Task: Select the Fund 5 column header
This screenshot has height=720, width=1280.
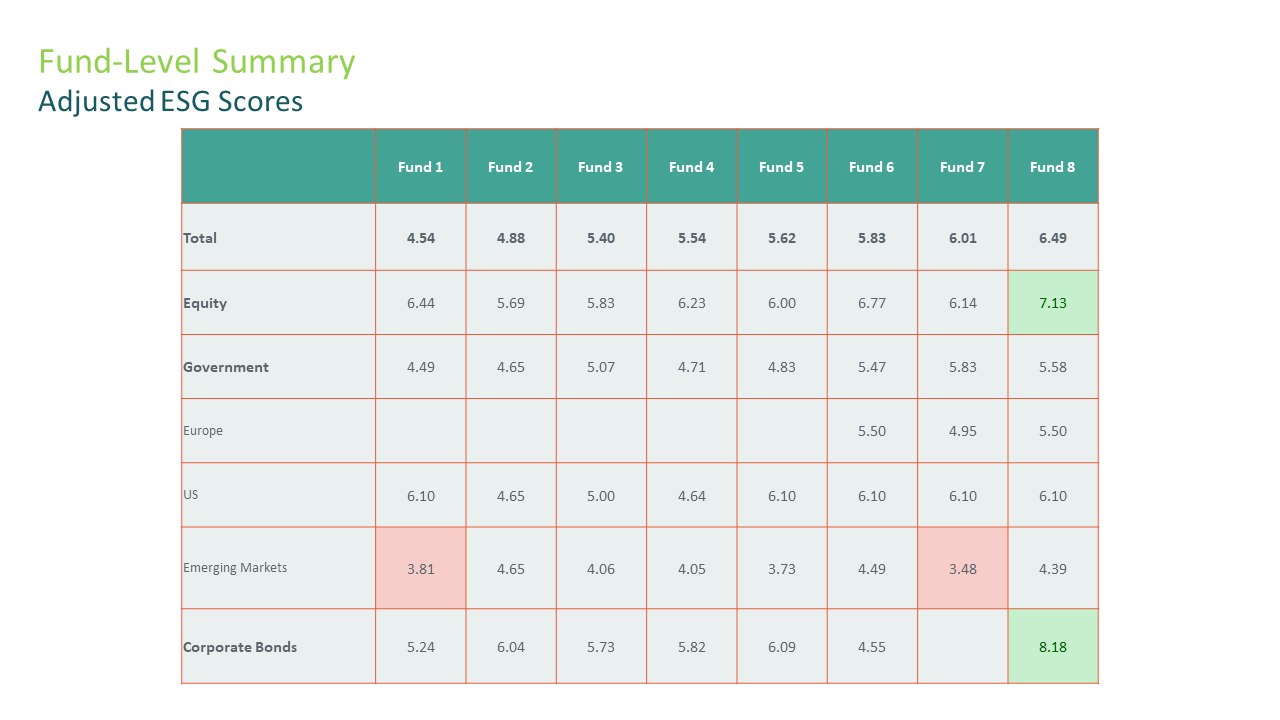Action: coord(781,167)
